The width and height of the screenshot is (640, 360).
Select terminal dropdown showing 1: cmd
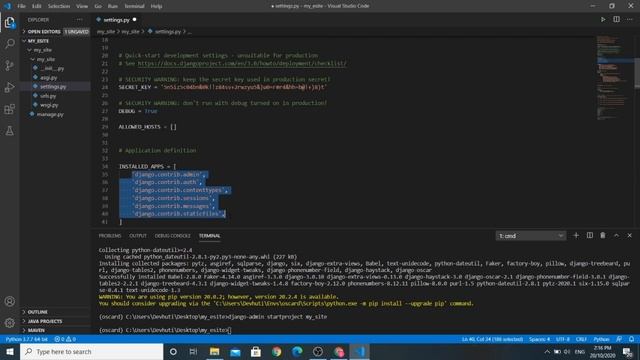click(531, 236)
